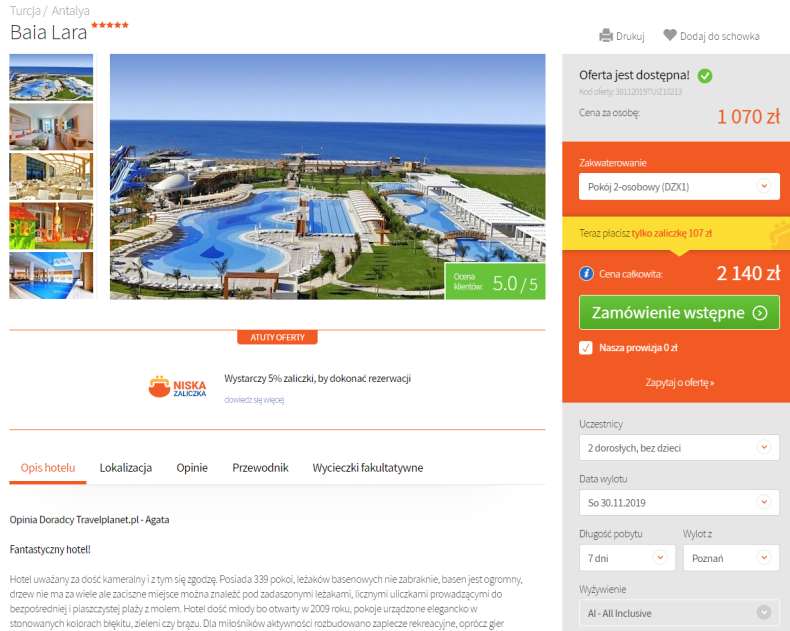This screenshot has width=790, height=631.
Task: Click the arrow icon on Zamówienie wstępne
Action: point(760,313)
